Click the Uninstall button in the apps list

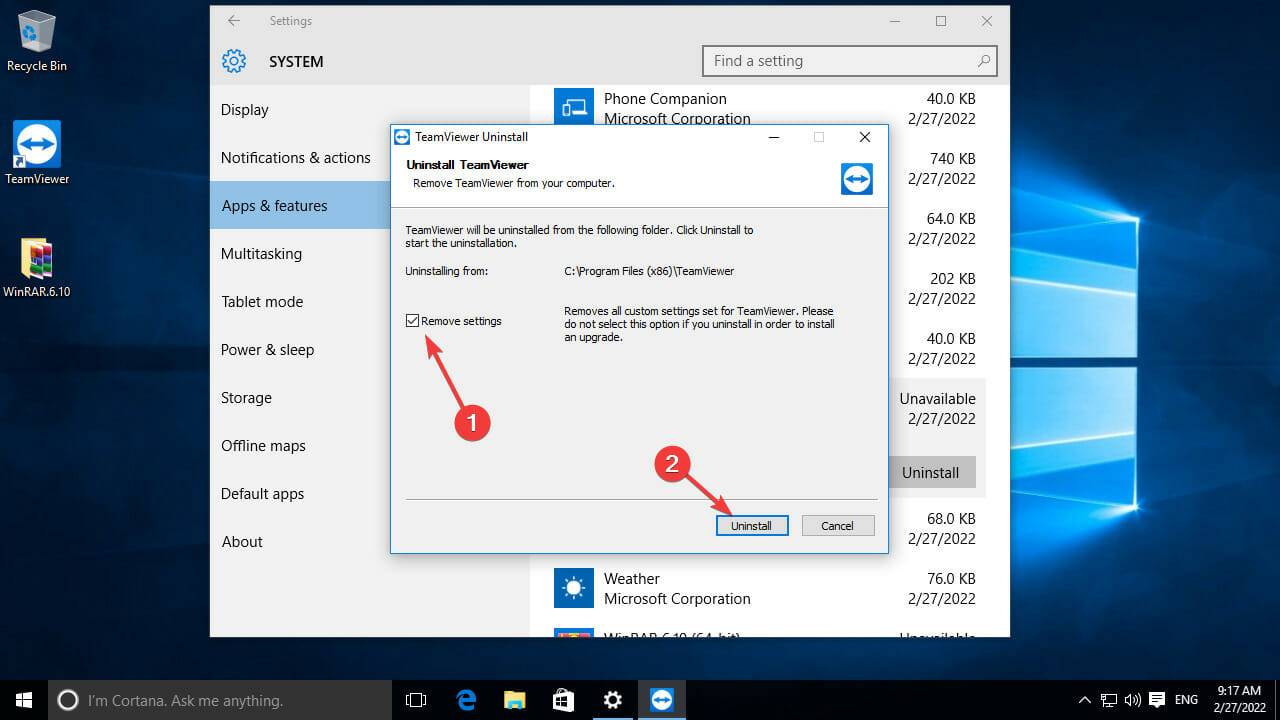coord(931,472)
